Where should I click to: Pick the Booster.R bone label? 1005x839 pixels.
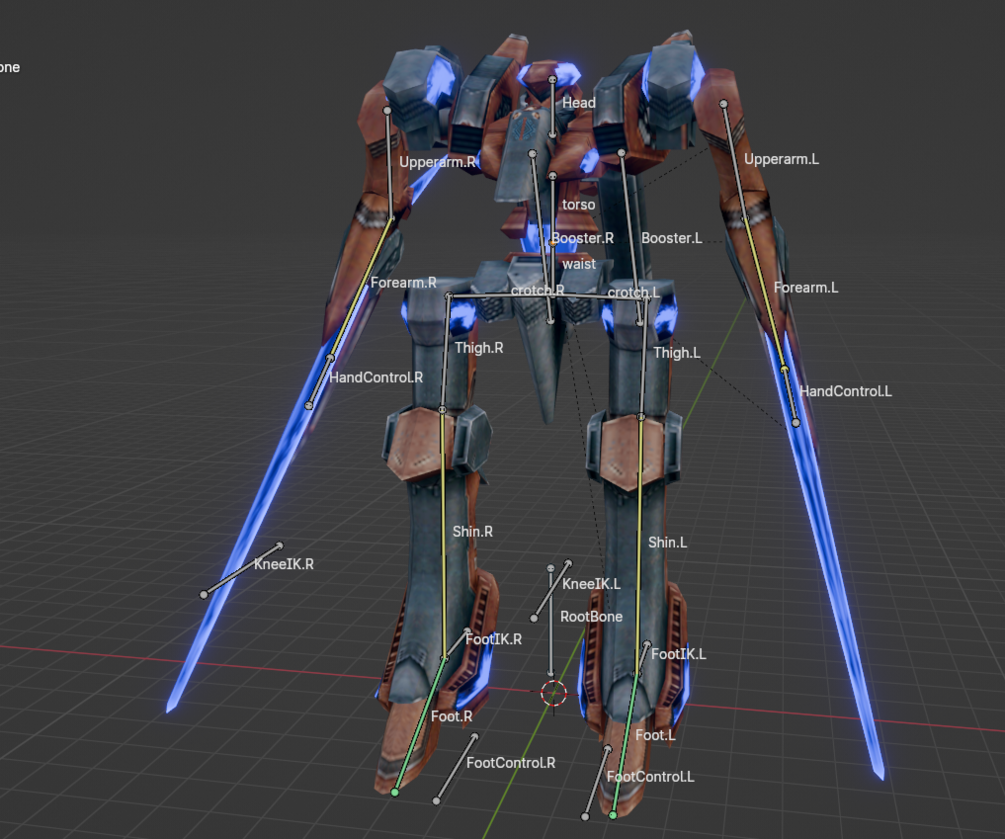[583, 238]
